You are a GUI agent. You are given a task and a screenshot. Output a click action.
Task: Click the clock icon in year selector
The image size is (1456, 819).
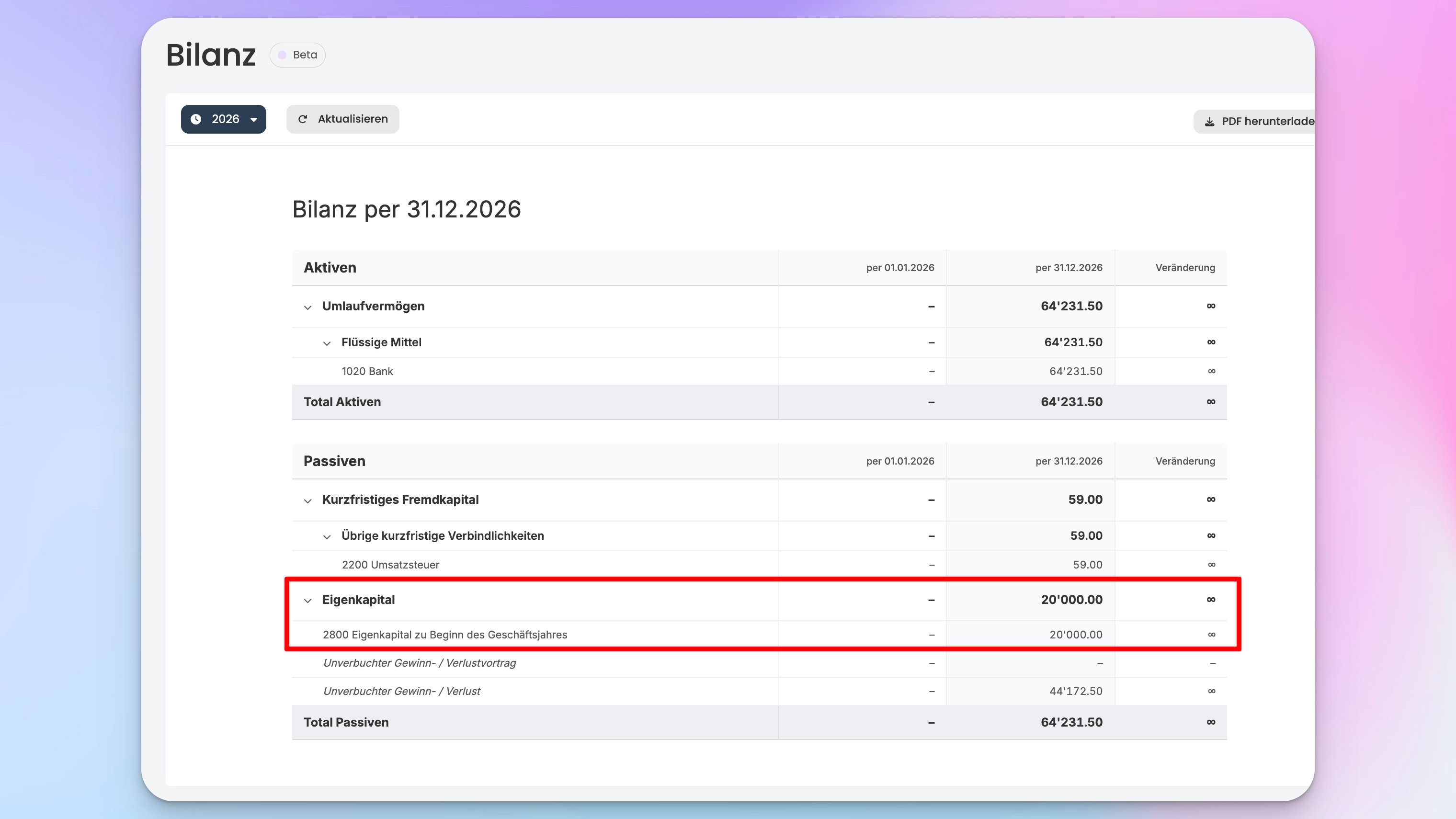point(195,119)
